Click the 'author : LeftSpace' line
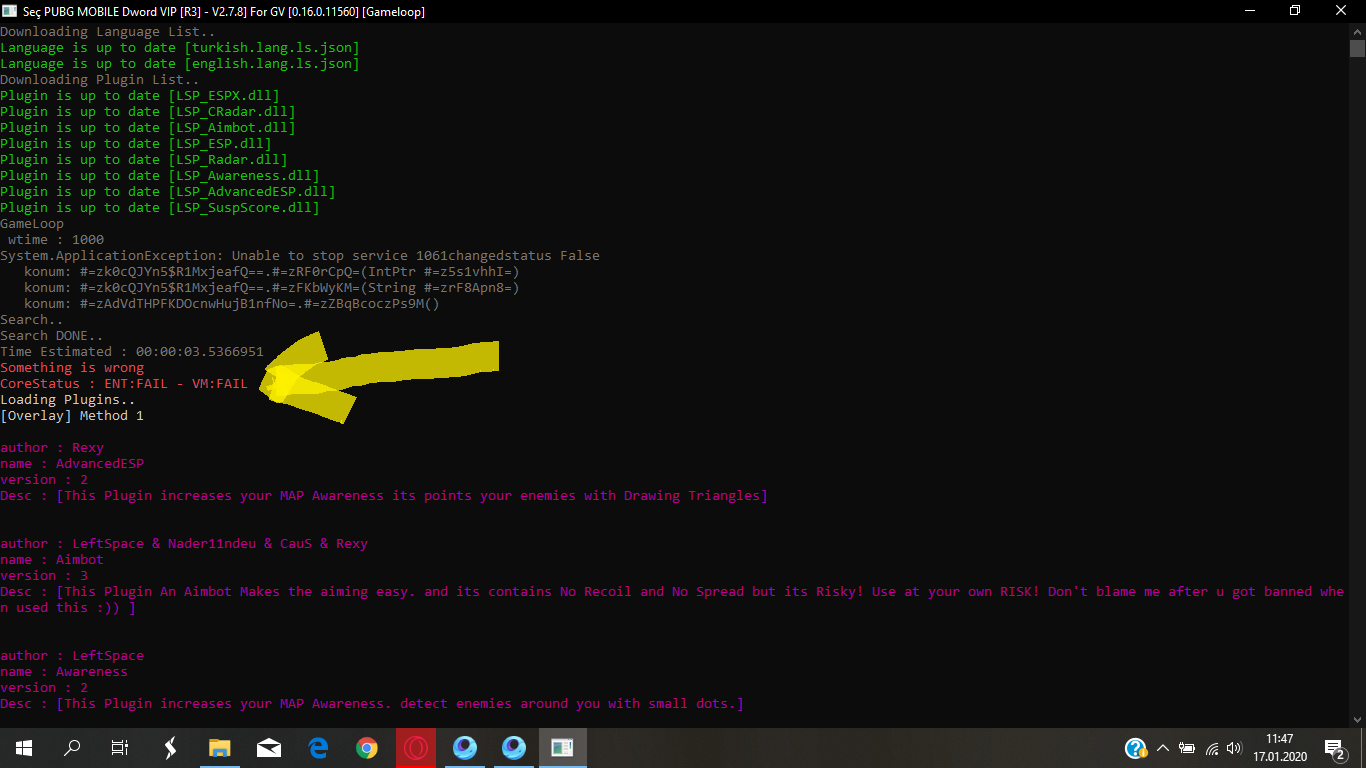Viewport: 1366px width, 768px height. (72, 656)
